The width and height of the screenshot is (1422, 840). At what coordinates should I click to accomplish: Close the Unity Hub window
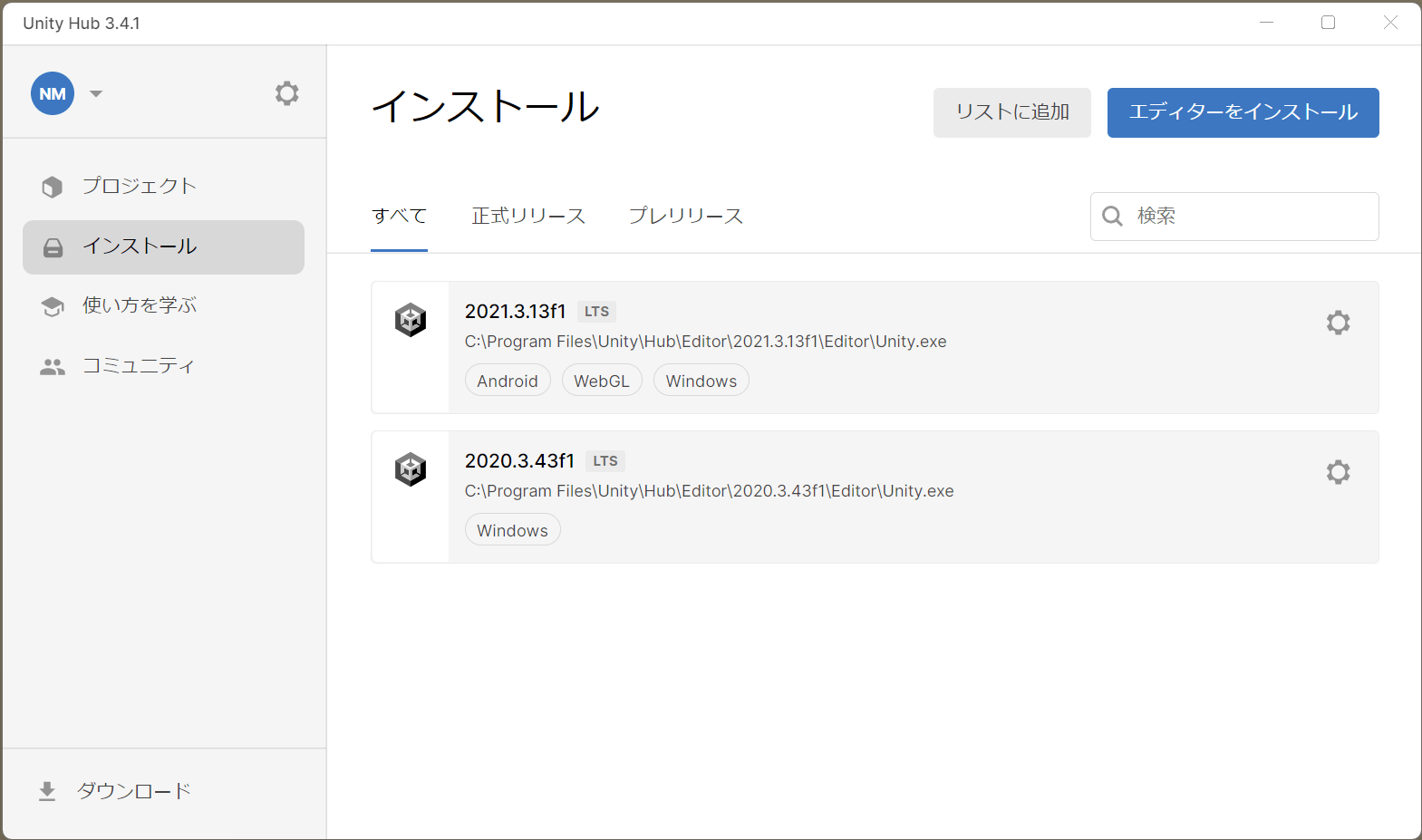pos(1390,23)
